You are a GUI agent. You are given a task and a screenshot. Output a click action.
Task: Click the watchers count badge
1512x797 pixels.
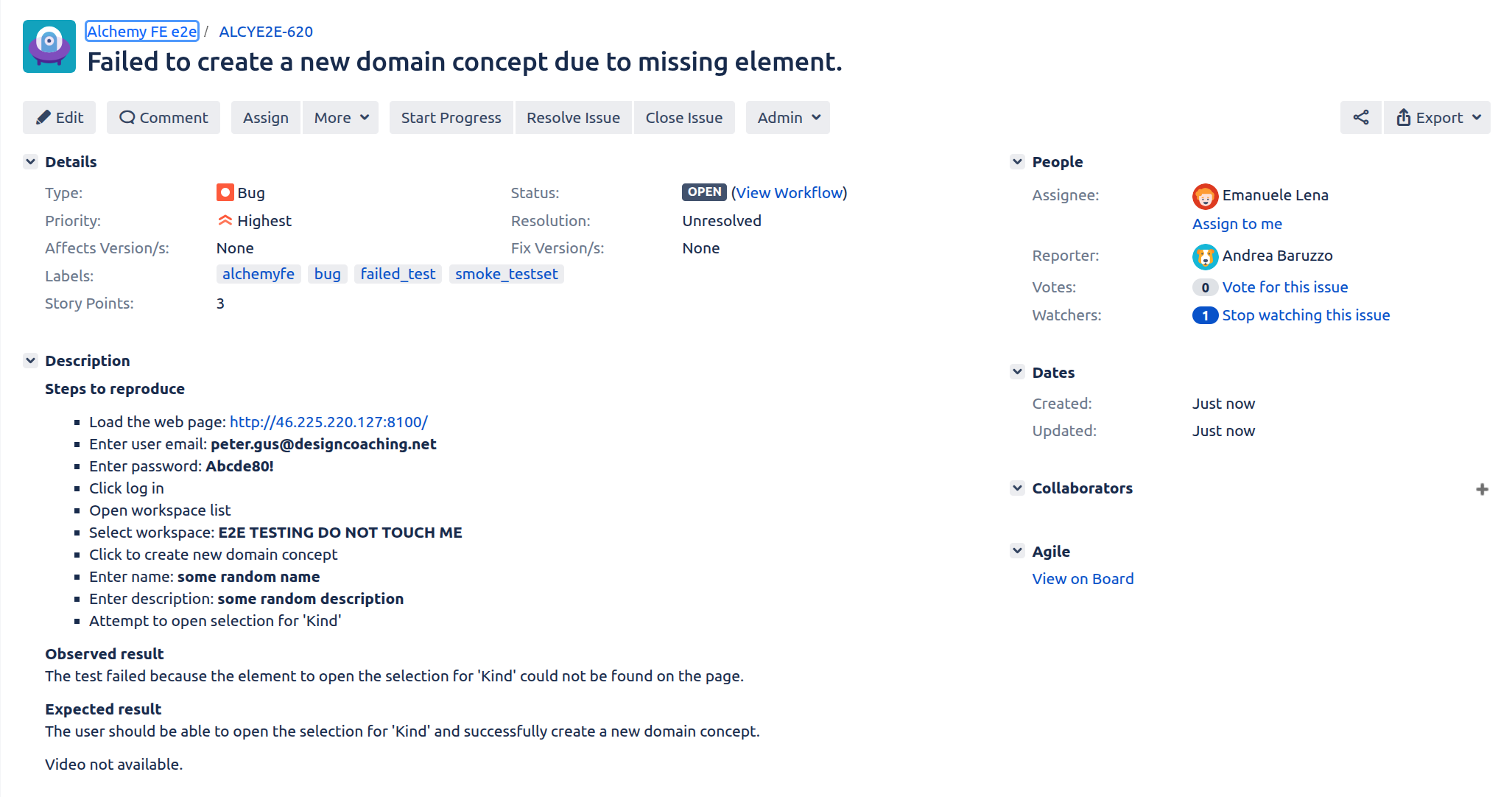[x=1205, y=315]
